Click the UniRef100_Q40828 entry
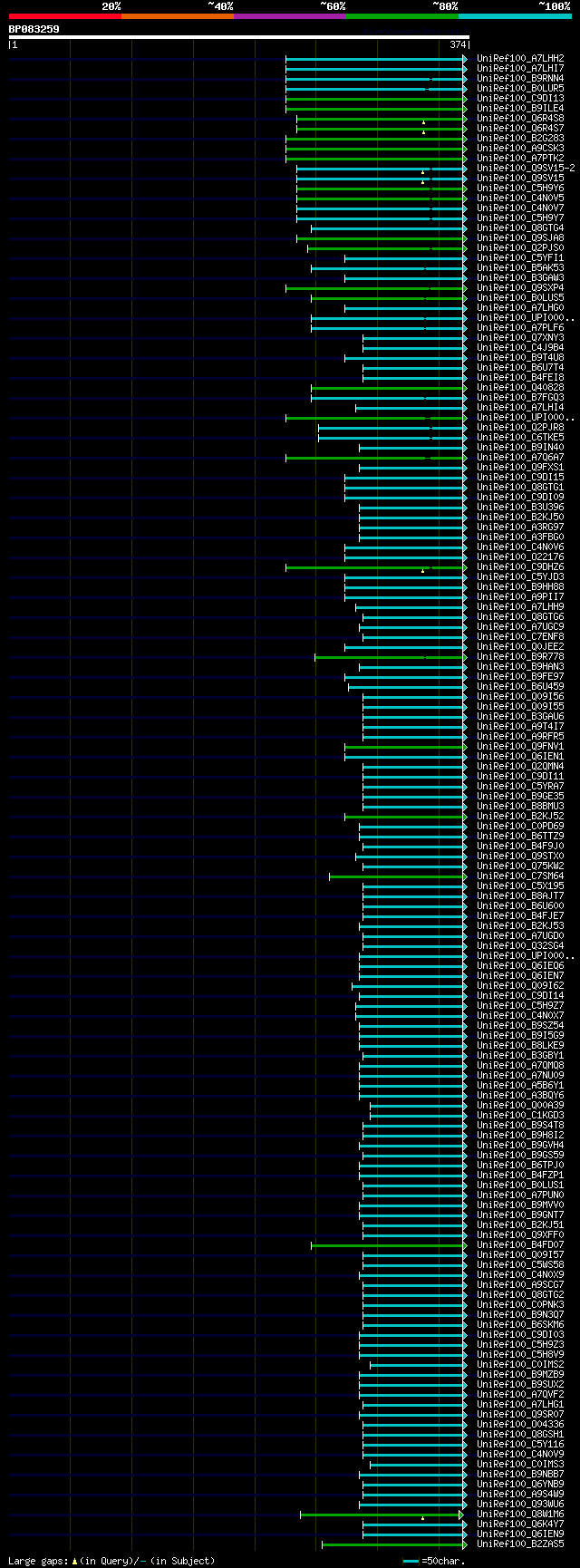This screenshot has width=580, height=1568. pyautogui.click(x=520, y=387)
